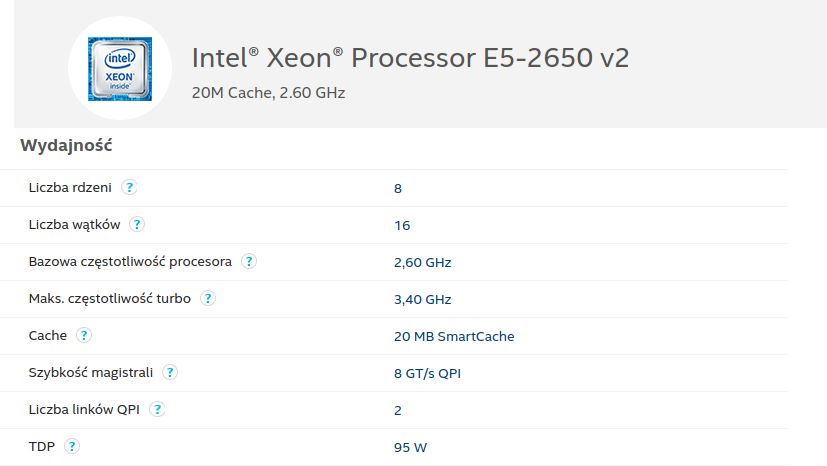Open tooltip for Maks. częstotliwość turbo
The image size is (827, 466).
[208, 298]
